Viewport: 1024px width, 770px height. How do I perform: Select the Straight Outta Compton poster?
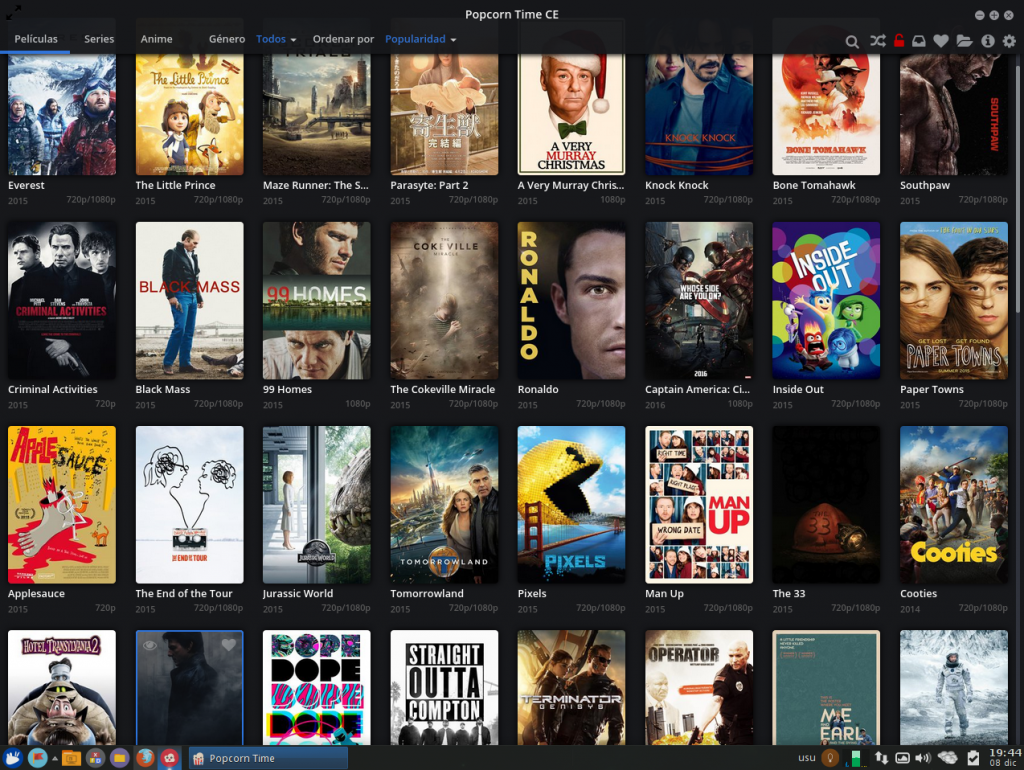tap(444, 687)
